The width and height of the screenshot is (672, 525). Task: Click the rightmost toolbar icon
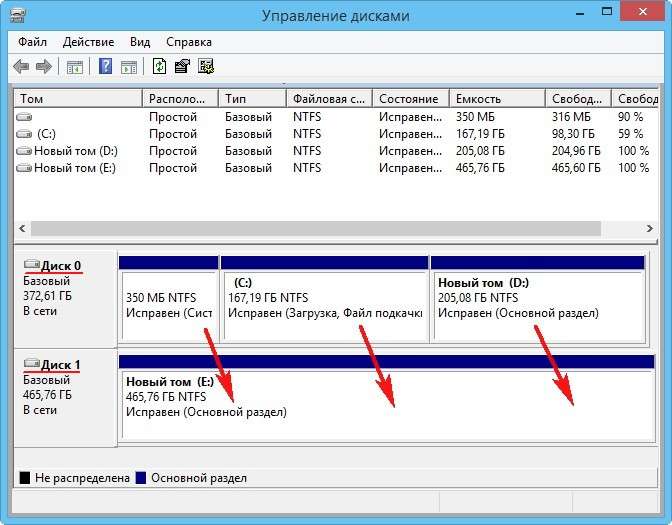tap(206, 67)
